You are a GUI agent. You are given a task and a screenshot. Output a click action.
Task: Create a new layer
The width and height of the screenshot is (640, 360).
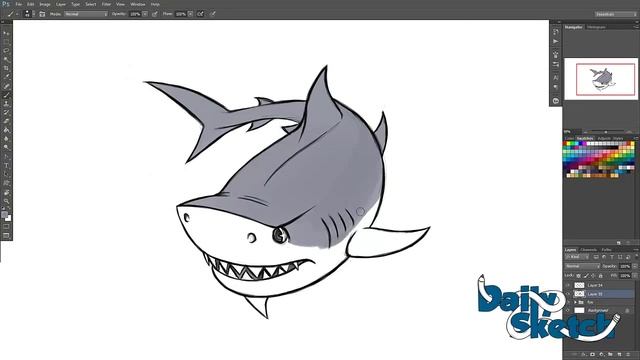[619, 354]
